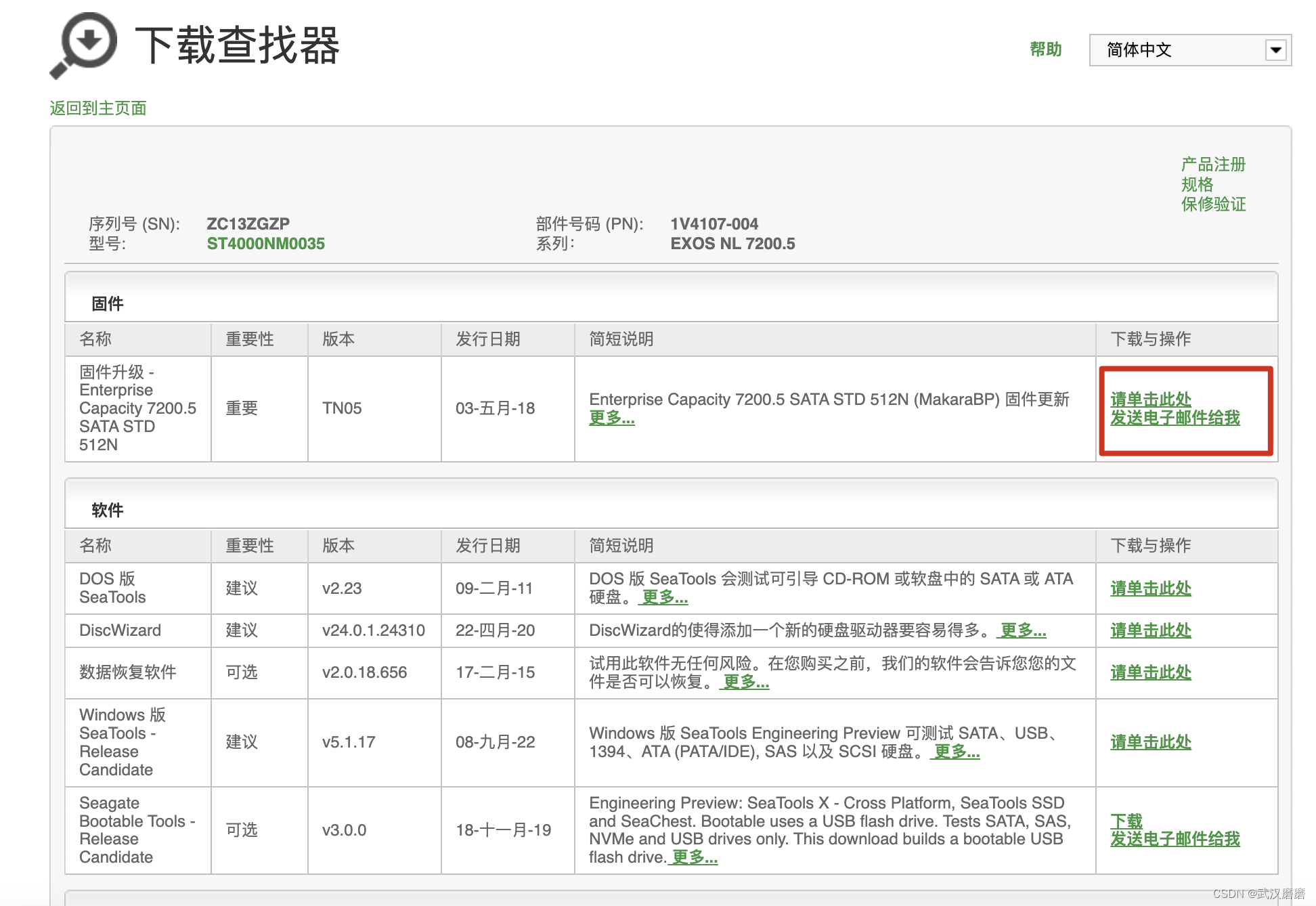Click 发送电子邮件给我 for Seagate Bootable Tools
The width and height of the screenshot is (1316, 906).
(1175, 840)
